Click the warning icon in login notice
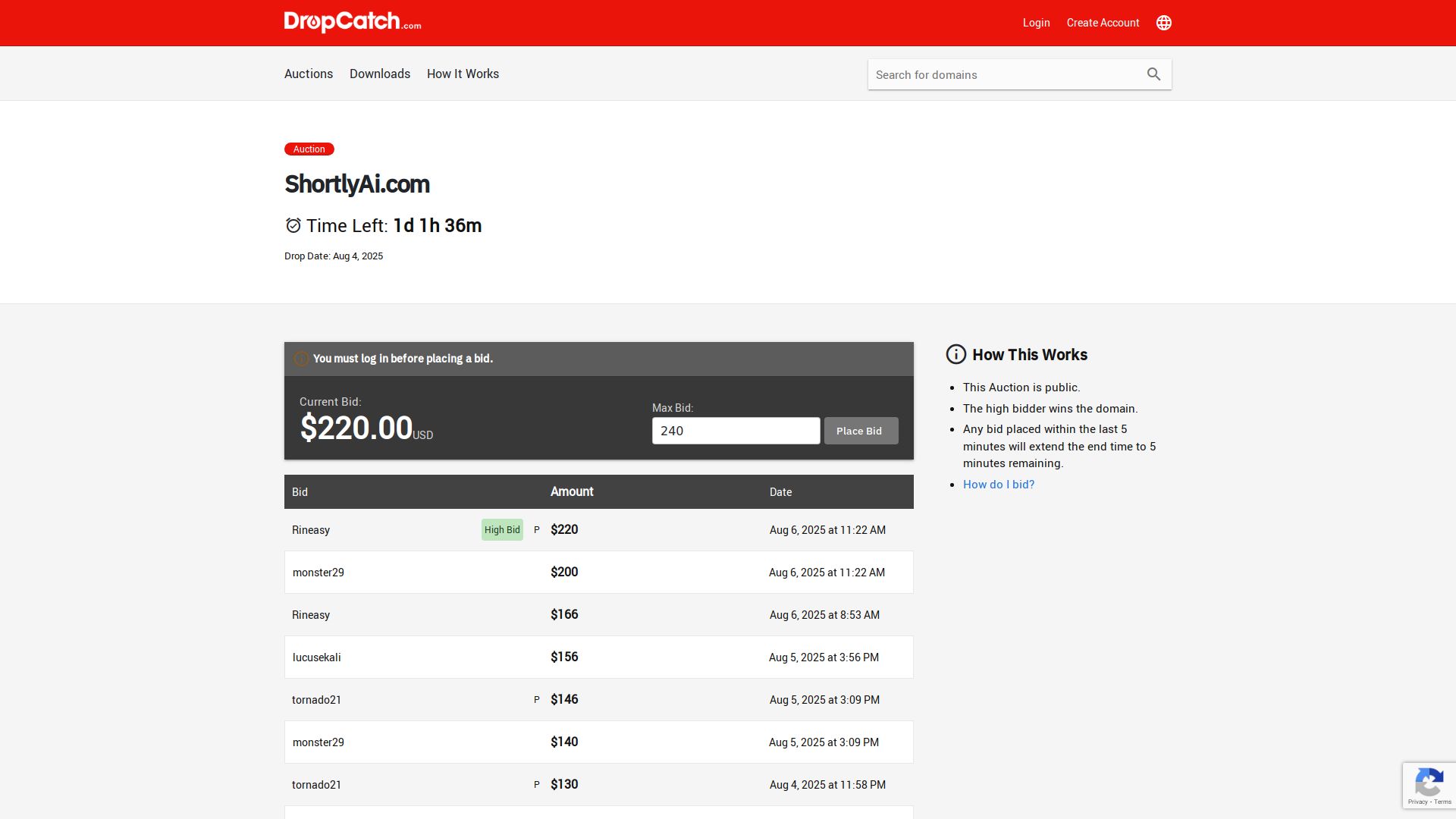1456x819 pixels. pyautogui.click(x=301, y=359)
